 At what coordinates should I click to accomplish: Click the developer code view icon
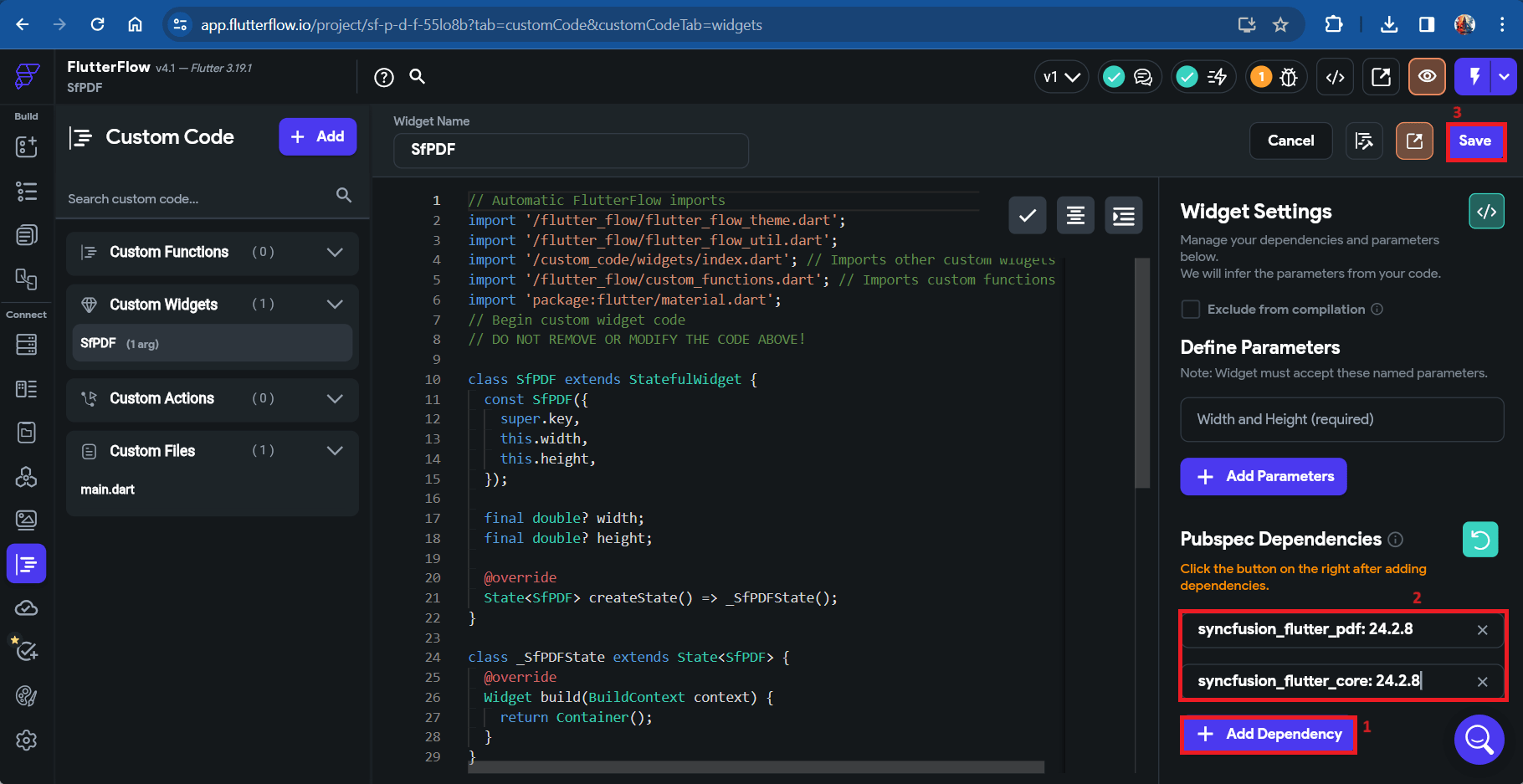click(x=1336, y=78)
